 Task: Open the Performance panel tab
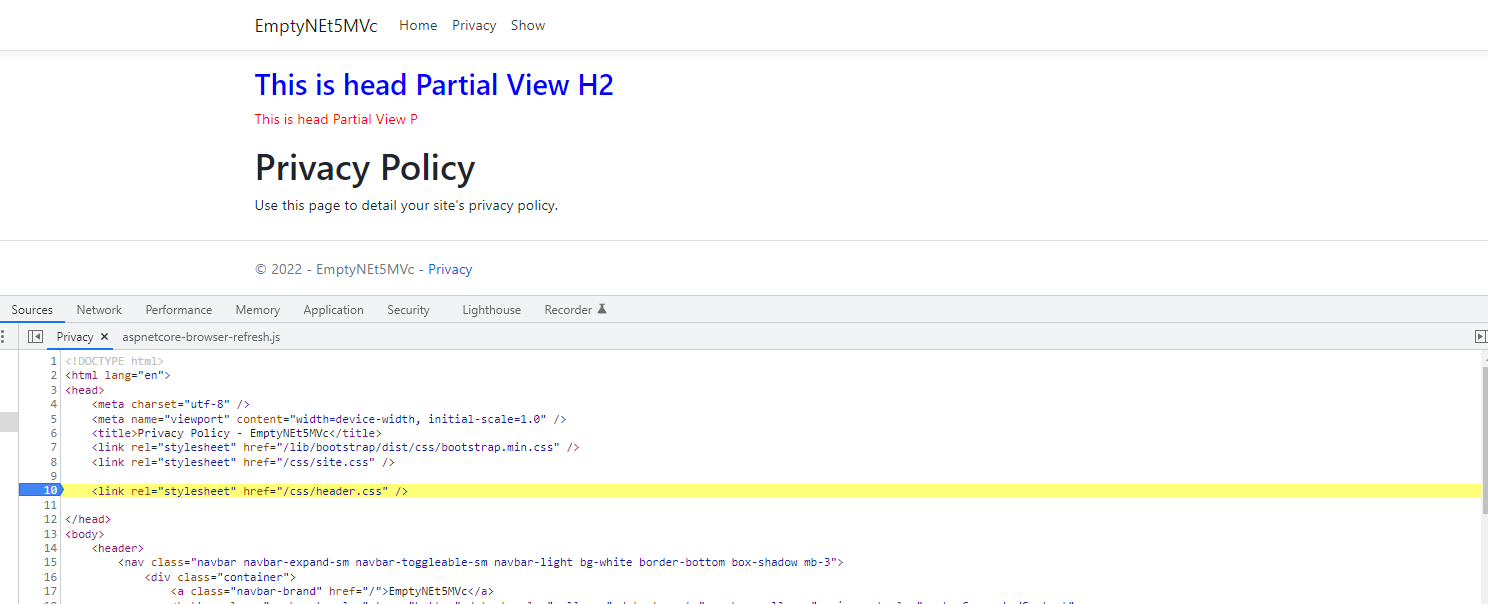[x=179, y=310]
